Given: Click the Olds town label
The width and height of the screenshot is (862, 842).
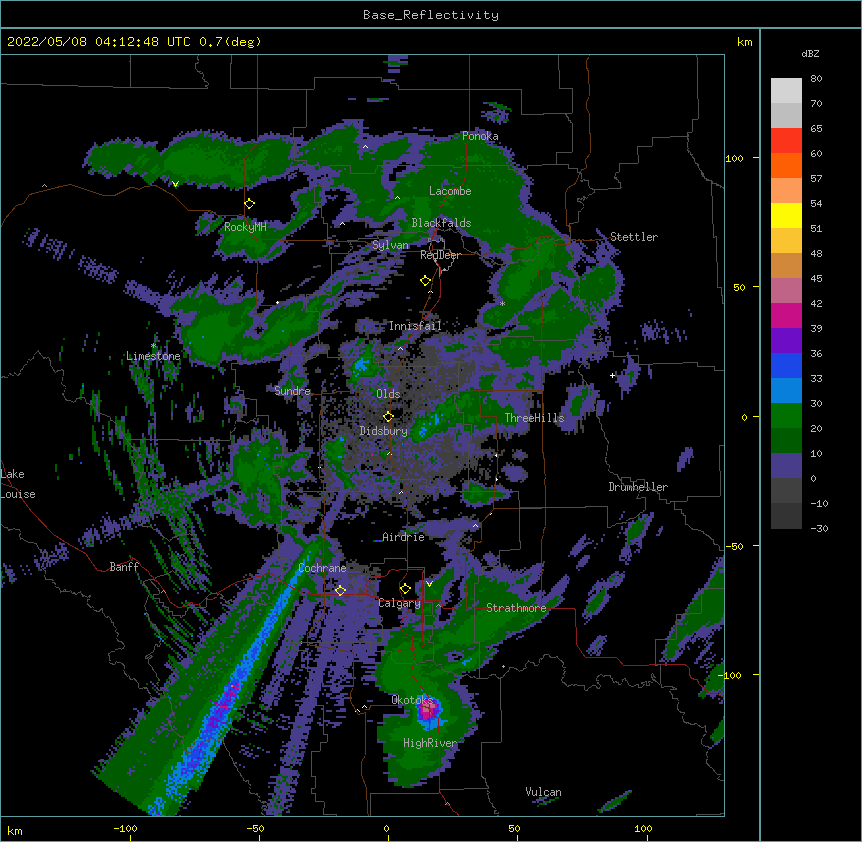Looking at the screenshot, I should (388, 394).
